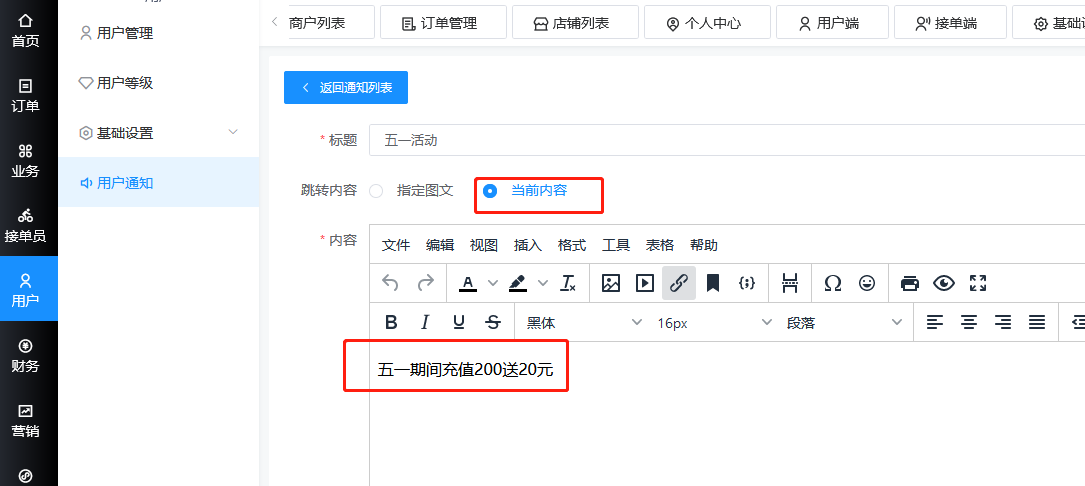Undo the last edit in the editor
The height and width of the screenshot is (486, 1085).
(x=390, y=282)
